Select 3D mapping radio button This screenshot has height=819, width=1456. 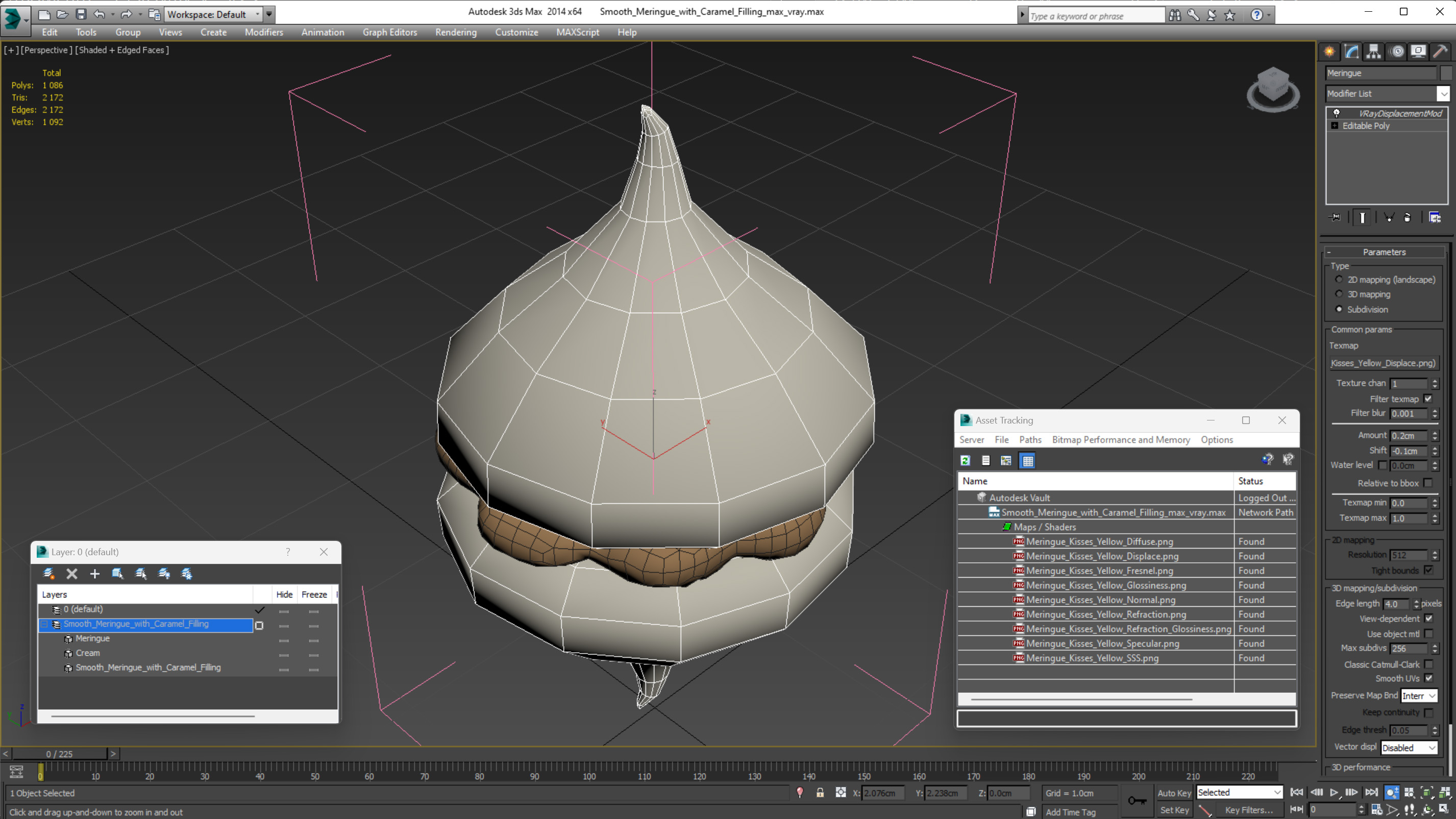1339,294
